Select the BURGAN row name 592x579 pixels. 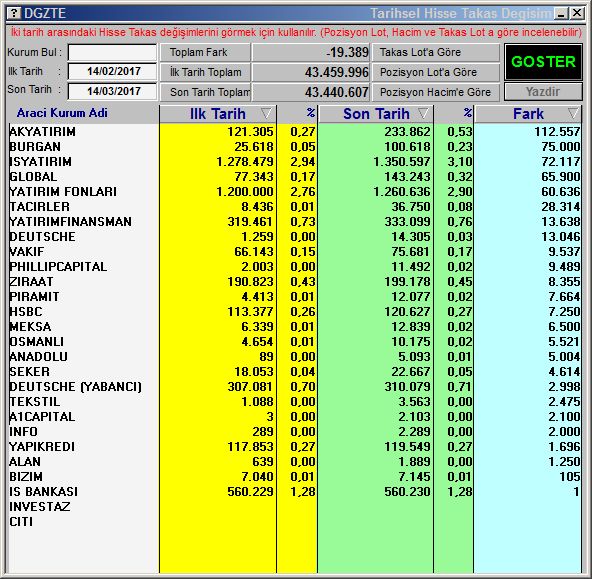click(35, 147)
